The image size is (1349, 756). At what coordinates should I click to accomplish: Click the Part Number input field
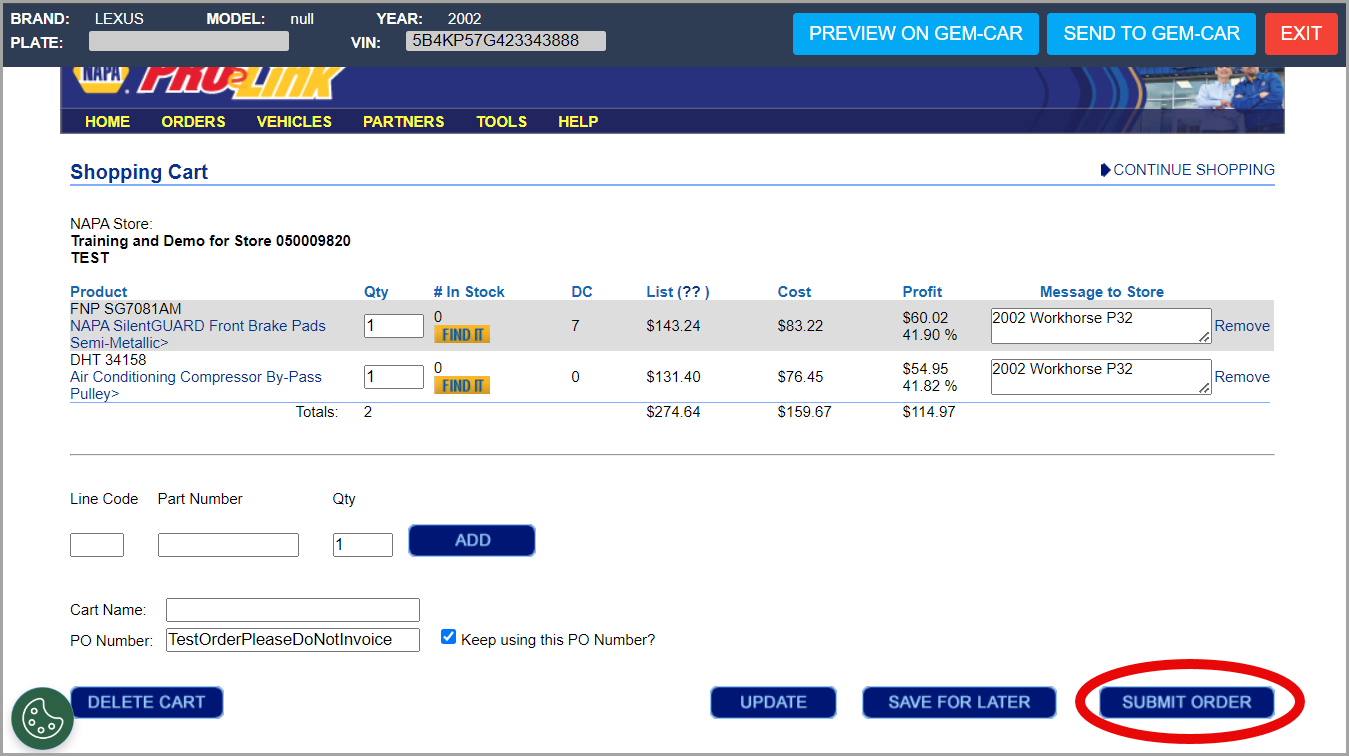pyautogui.click(x=228, y=545)
